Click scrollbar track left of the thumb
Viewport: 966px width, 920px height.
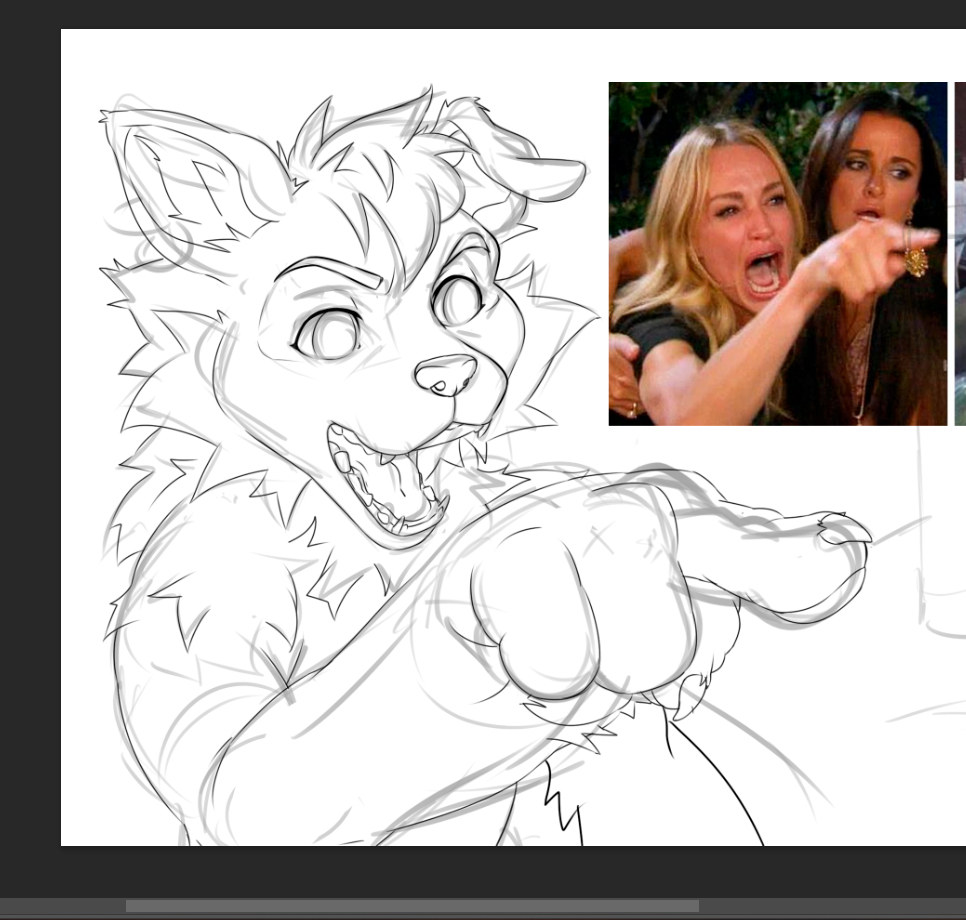tap(60, 906)
